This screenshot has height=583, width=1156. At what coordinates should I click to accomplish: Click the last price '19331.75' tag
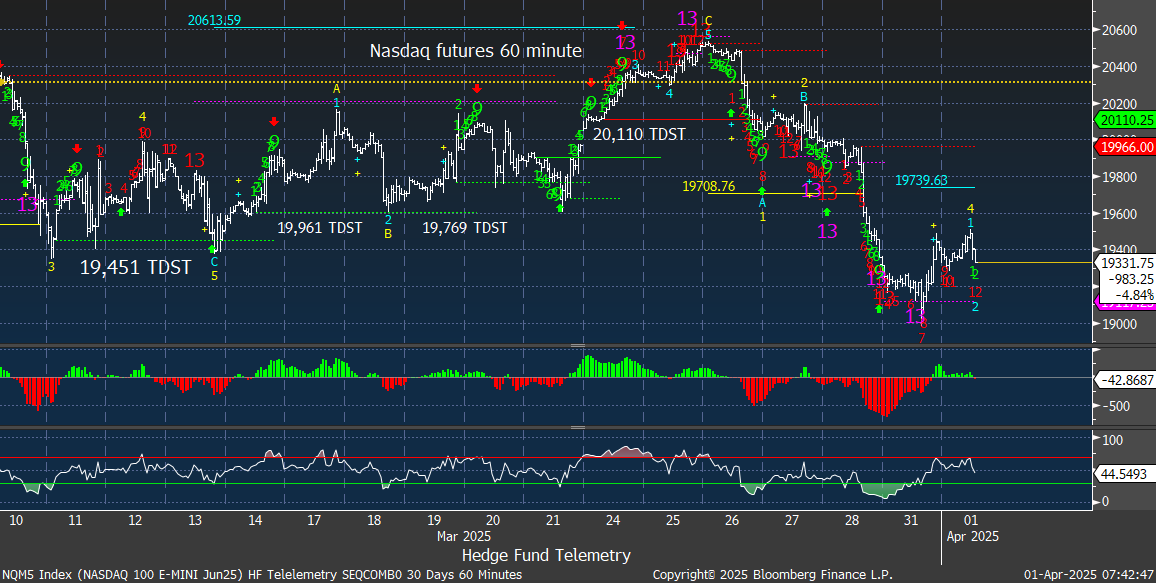[1125, 263]
